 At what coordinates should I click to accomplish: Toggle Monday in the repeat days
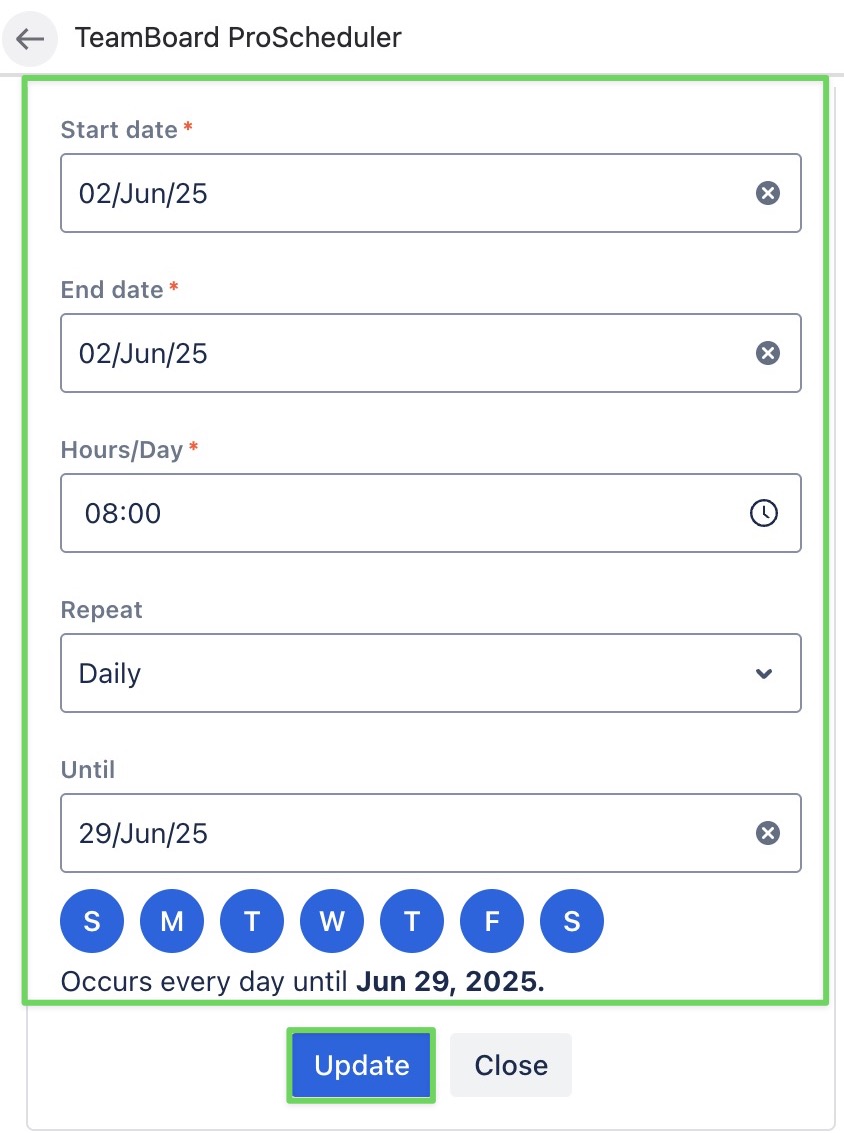click(171, 920)
